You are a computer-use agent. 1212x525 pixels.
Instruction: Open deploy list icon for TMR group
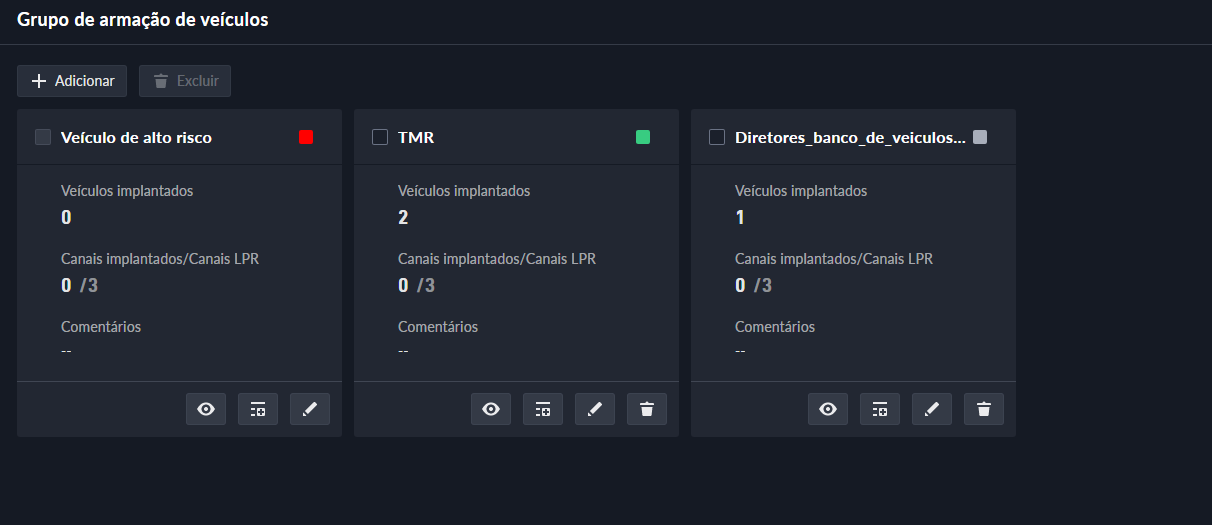click(543, 409)
